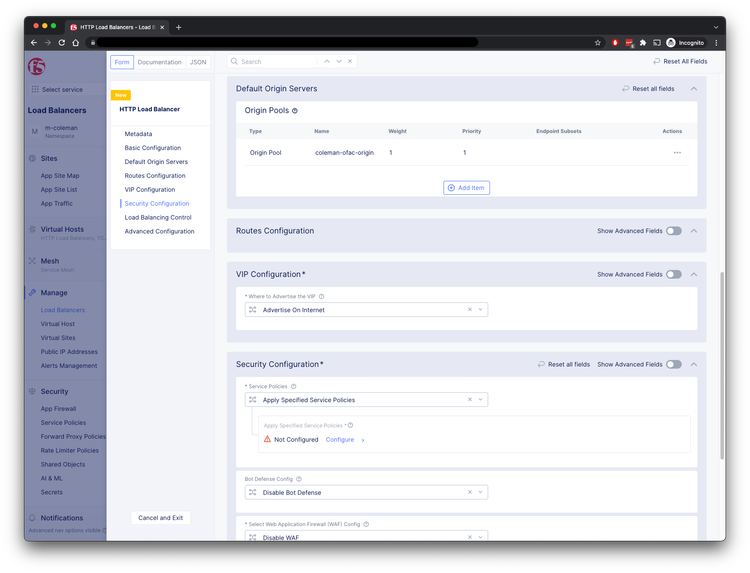The width and height of the screenshot is (750, 573).
Task: Click the Add Item button
Action: click(466, 188)
